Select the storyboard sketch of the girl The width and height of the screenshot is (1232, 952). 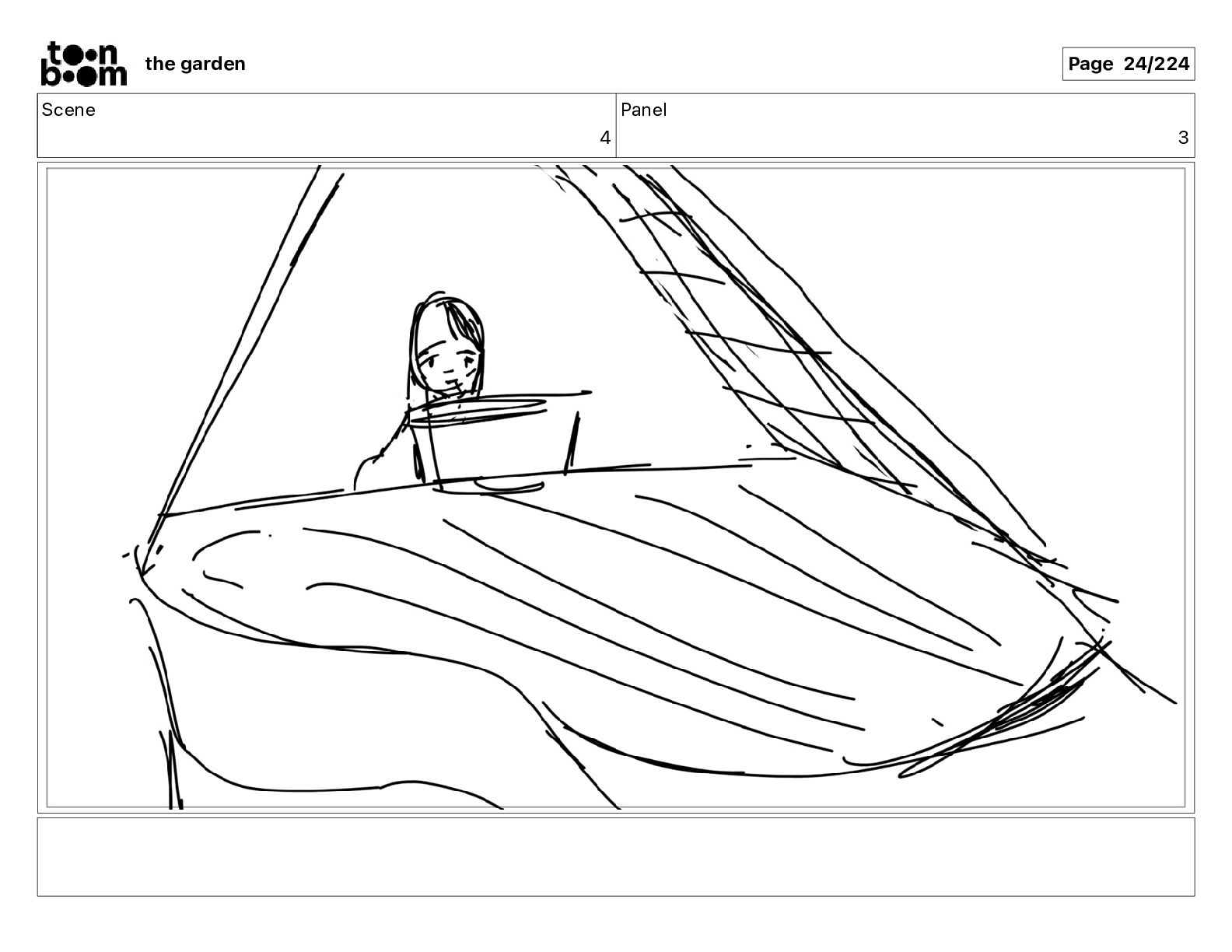pyautogui.click(x=421, y=391)
